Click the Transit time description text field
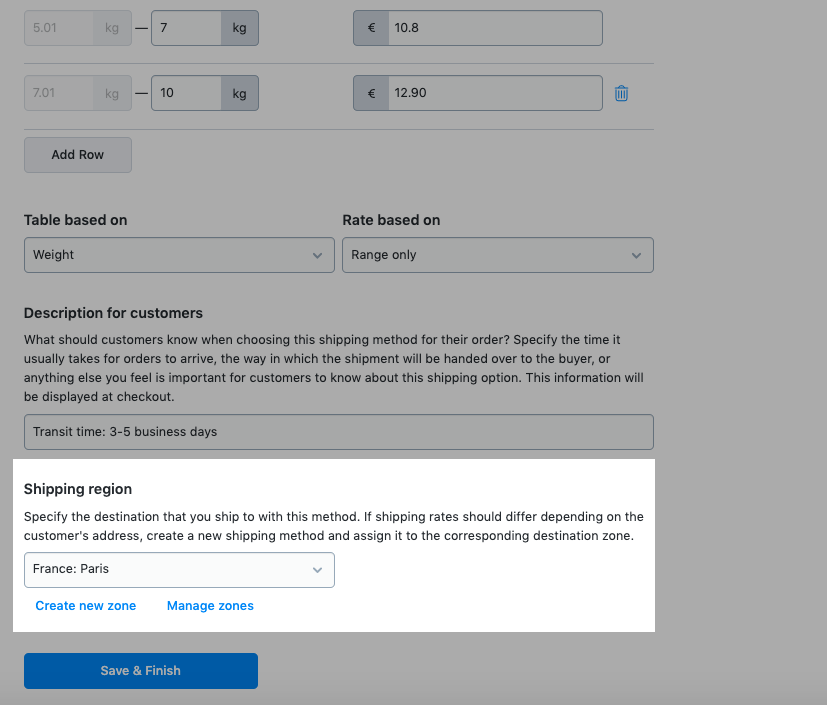The width and height of the screenshot is (827, 705). pos(339,432)
